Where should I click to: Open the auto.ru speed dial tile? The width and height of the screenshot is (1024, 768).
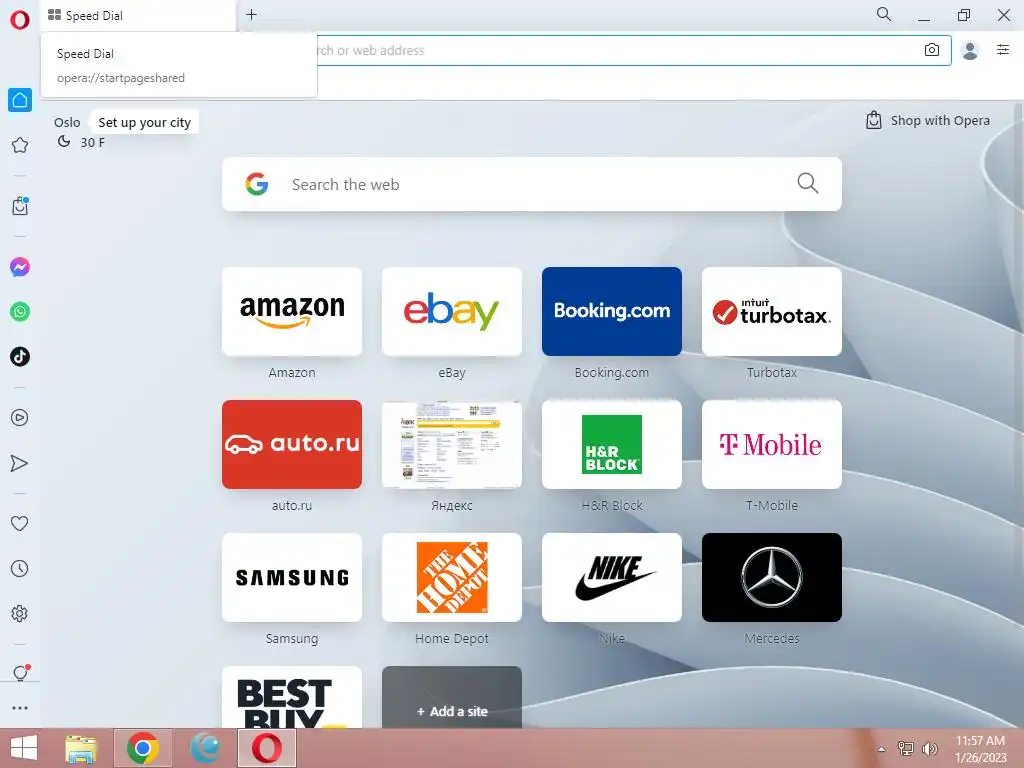coord(292,444)
